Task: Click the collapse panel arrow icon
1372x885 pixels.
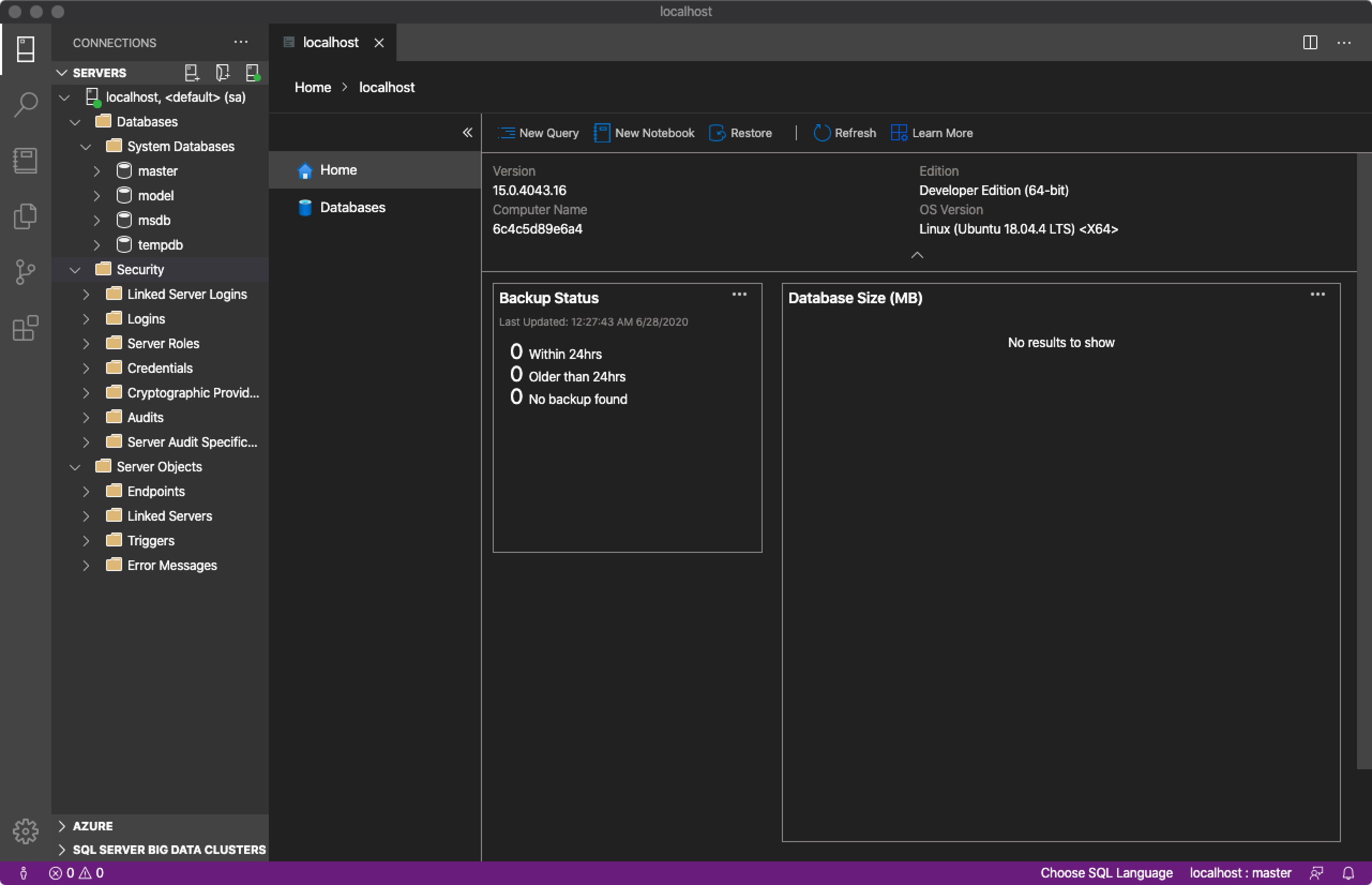Action: 467,132
